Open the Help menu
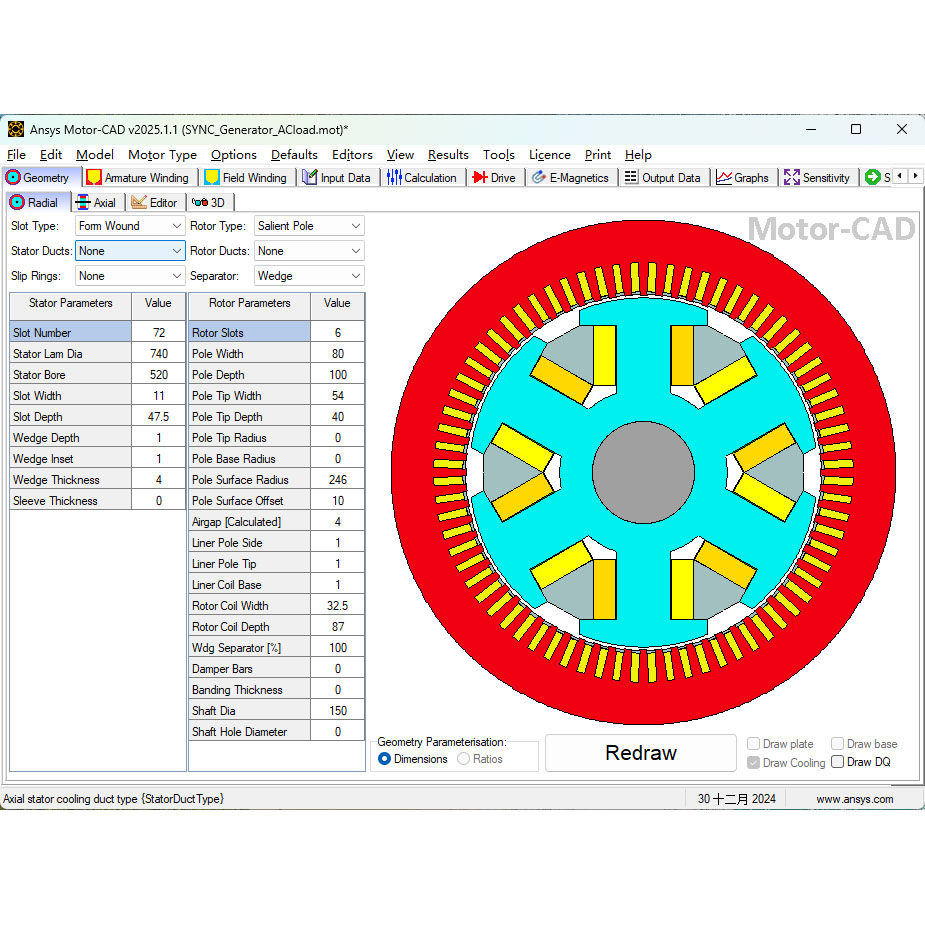Image resolution: width=925 pixels, height=925 pixels. tap(638, 155)
